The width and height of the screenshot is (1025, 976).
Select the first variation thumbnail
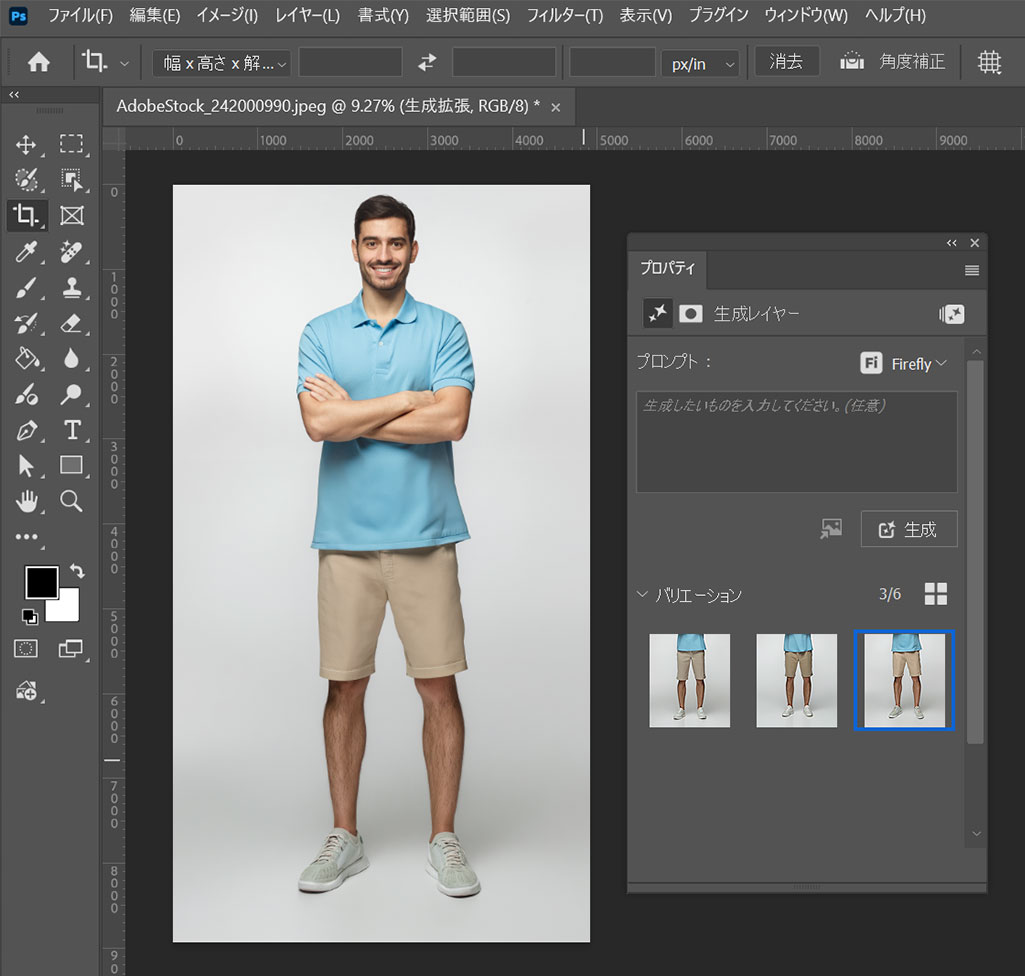pos(689,680)
